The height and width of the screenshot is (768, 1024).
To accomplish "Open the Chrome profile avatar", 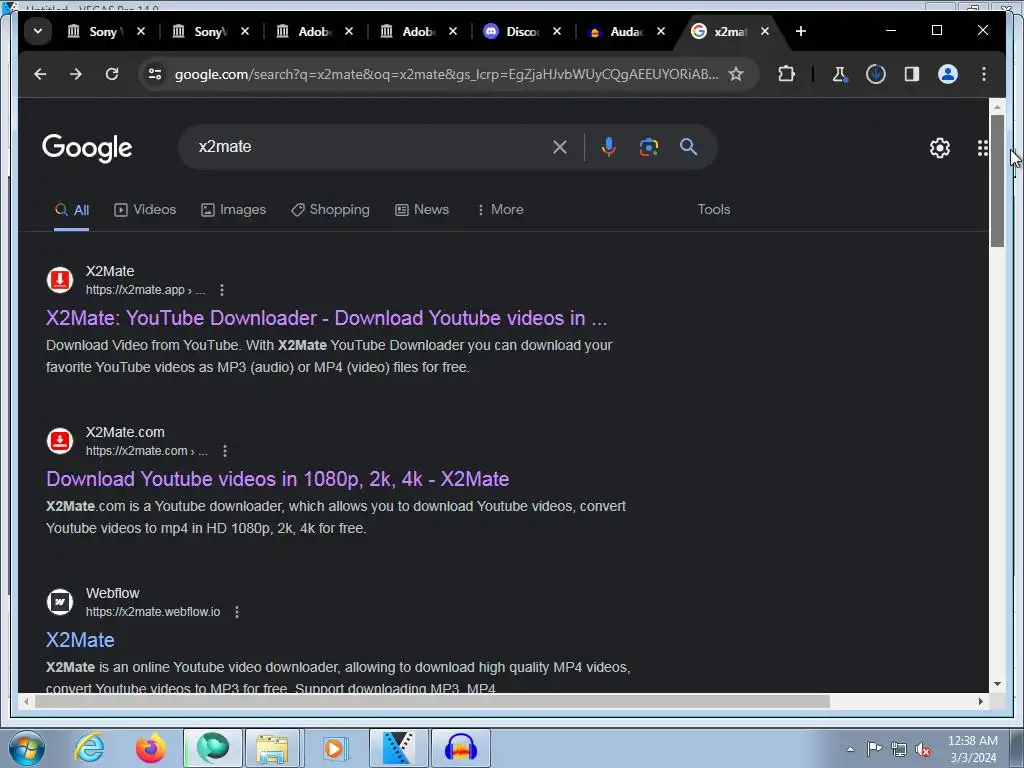I will pos(948,74).
